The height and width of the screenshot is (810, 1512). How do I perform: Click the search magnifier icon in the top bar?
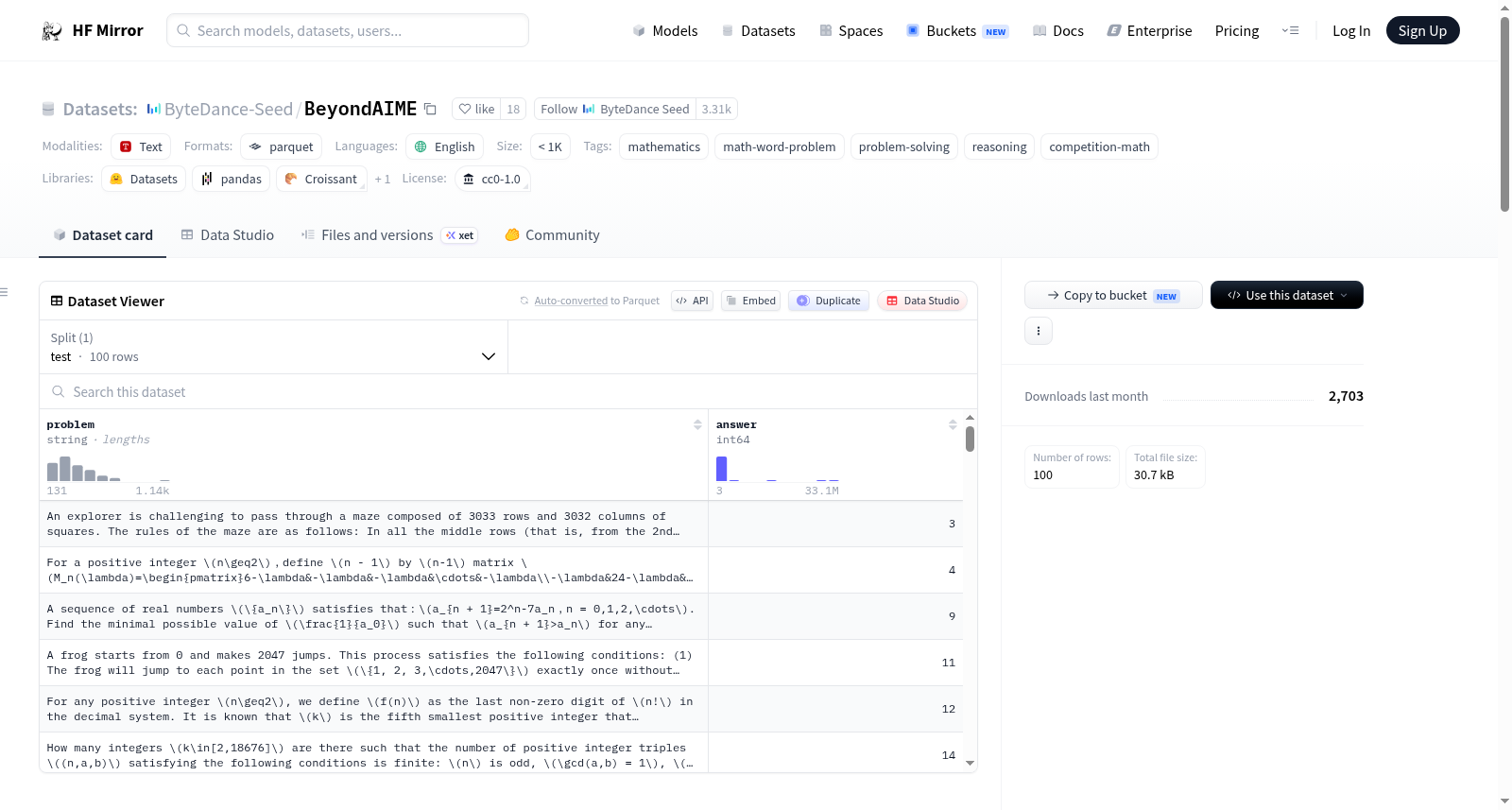(x=183, y=30)
